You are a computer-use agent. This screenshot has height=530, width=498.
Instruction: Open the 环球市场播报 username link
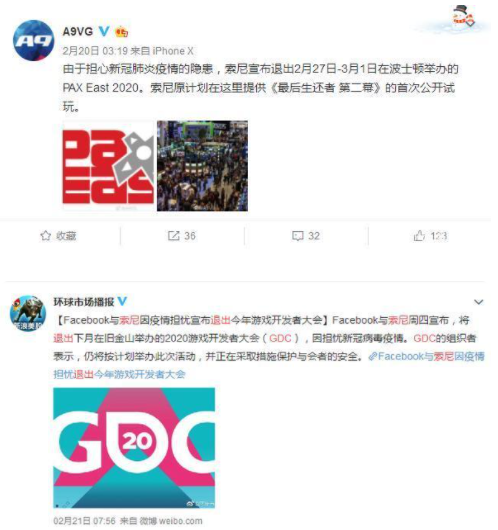84,302
